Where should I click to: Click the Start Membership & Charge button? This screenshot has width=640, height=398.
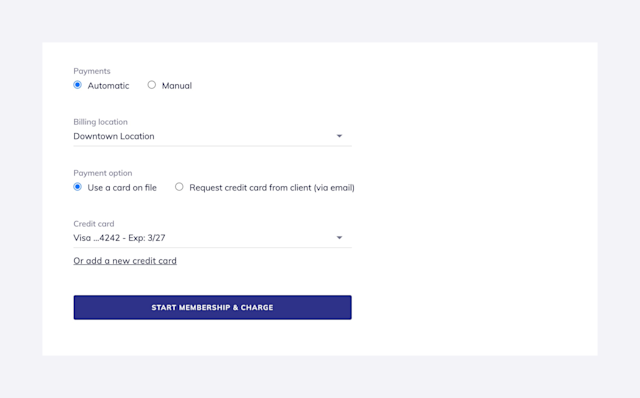tap(212, 307)
